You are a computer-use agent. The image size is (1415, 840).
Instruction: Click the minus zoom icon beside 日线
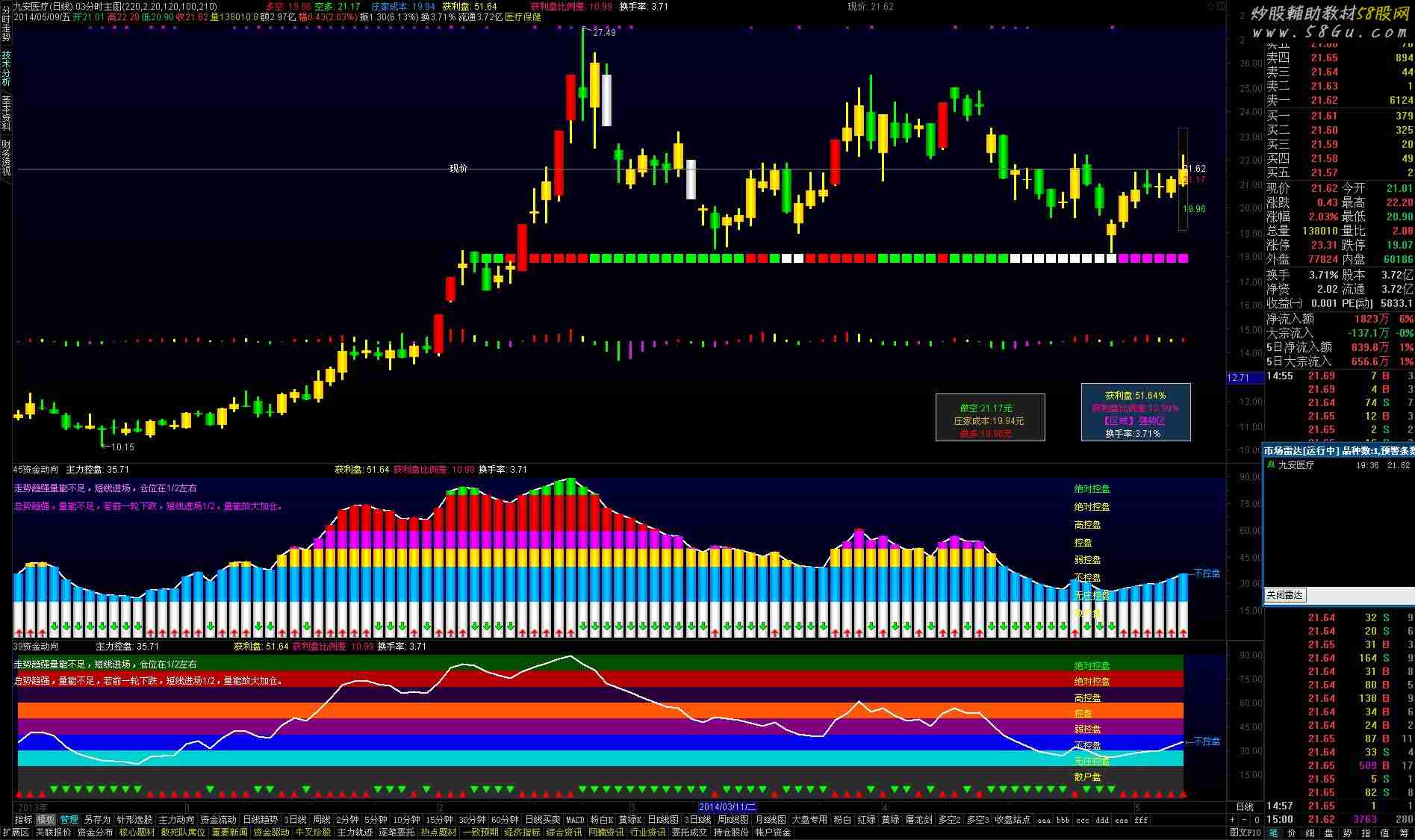tap(1244, 820)
